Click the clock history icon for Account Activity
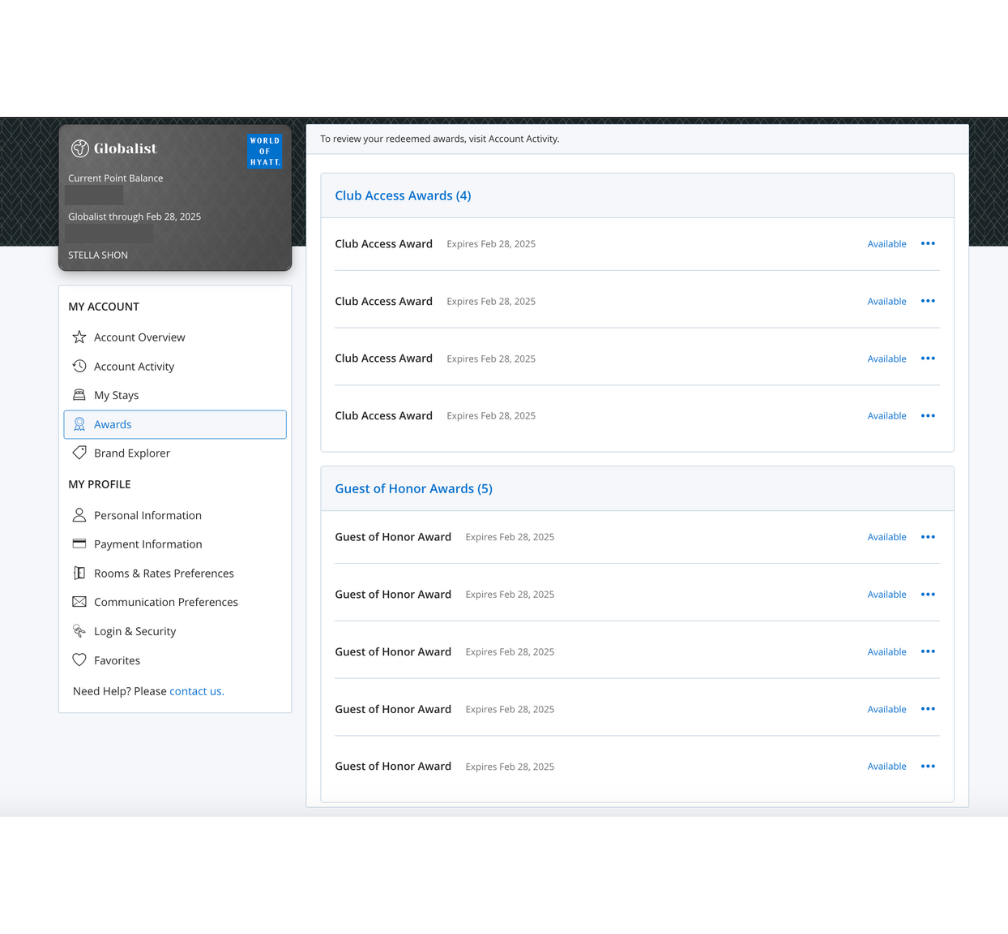Image resolution: width=1008 pixels, height=934 pixels. [x=79, y=366]
